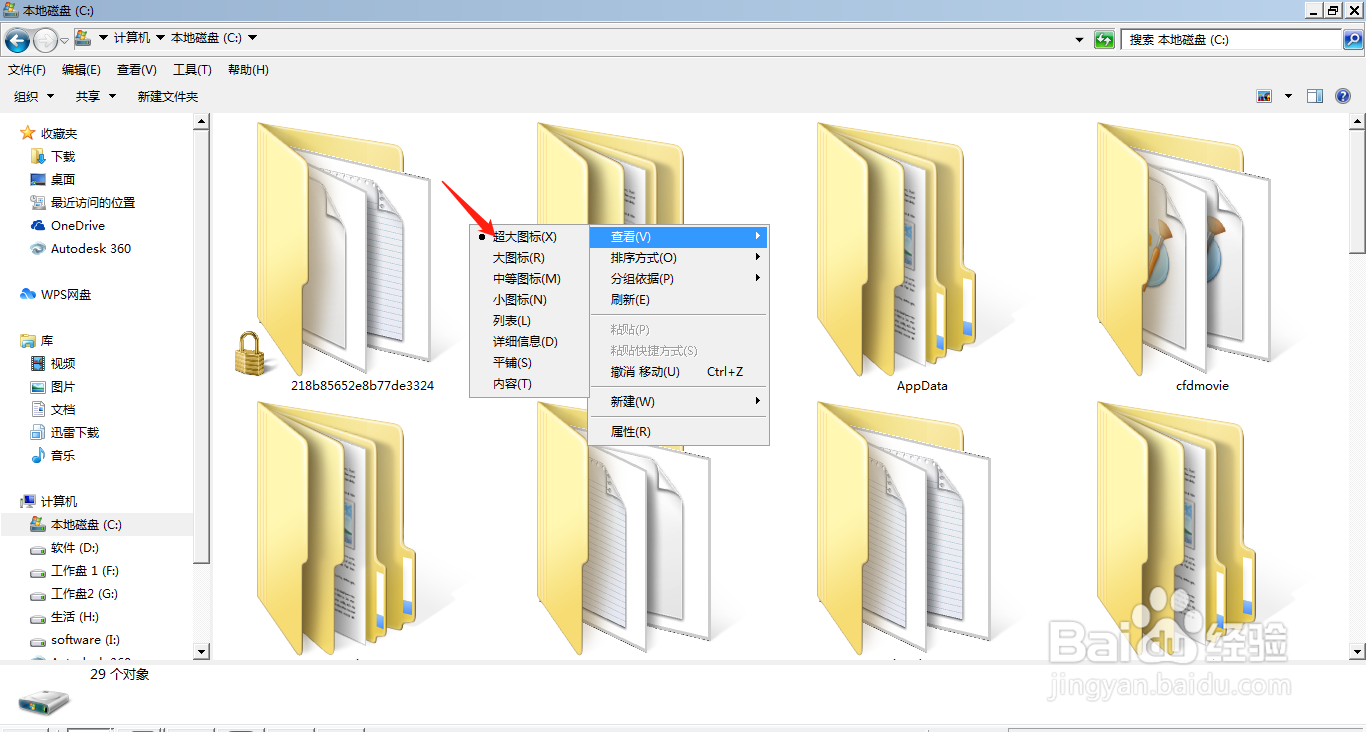
Task: Expand 新建(W) submenu in context menu
Action: (679, 402)
